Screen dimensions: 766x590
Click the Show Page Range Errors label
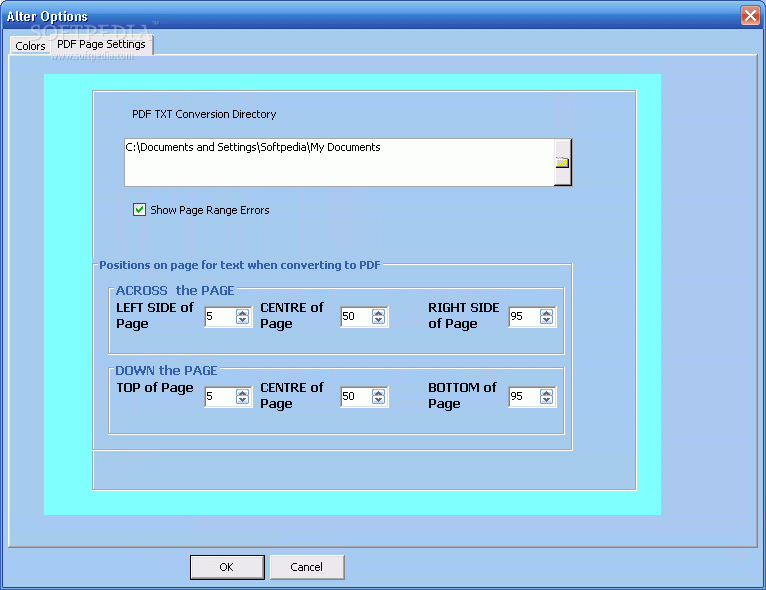point(210,210)
